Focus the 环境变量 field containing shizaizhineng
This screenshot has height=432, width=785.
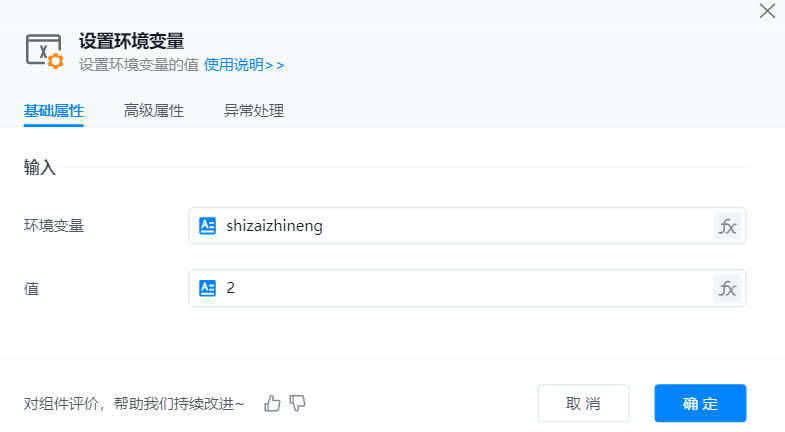460,226
